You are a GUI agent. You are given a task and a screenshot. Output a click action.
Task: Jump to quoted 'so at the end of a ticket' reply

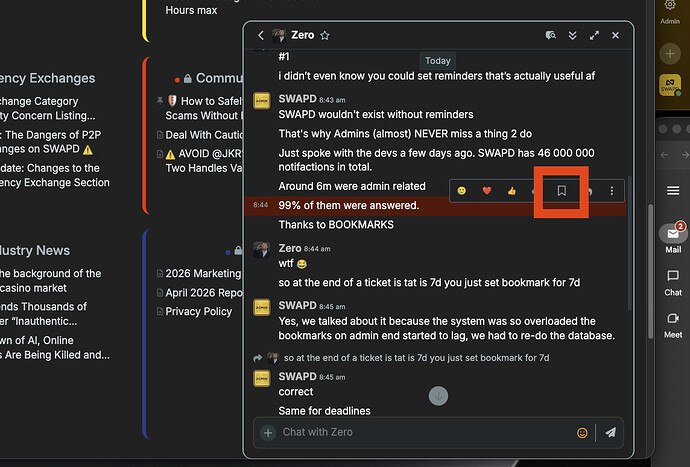tap(416, 358)
